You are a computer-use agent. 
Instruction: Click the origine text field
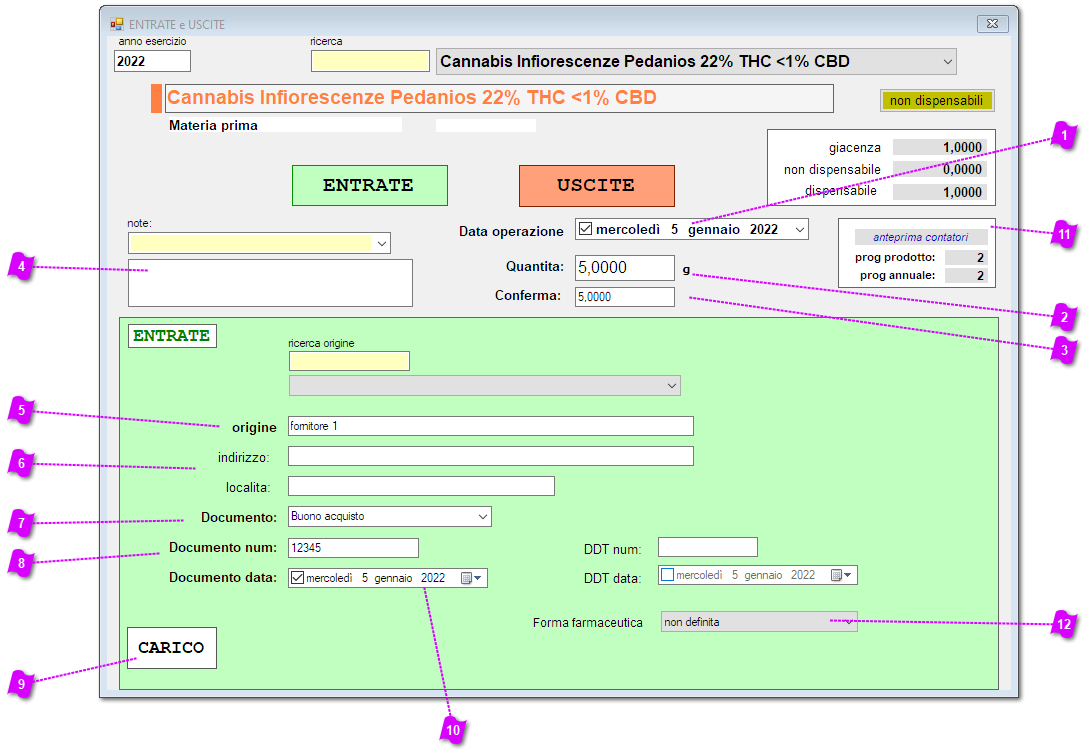490,426
